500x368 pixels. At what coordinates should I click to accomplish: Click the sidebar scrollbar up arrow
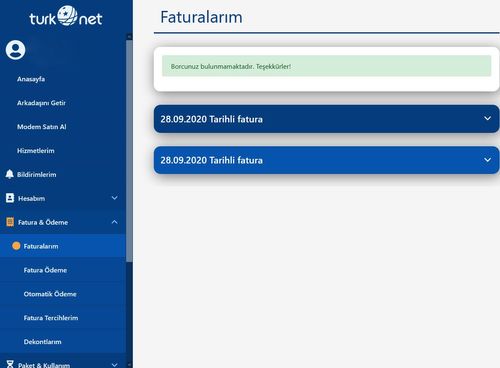click(x=129, y=37)
